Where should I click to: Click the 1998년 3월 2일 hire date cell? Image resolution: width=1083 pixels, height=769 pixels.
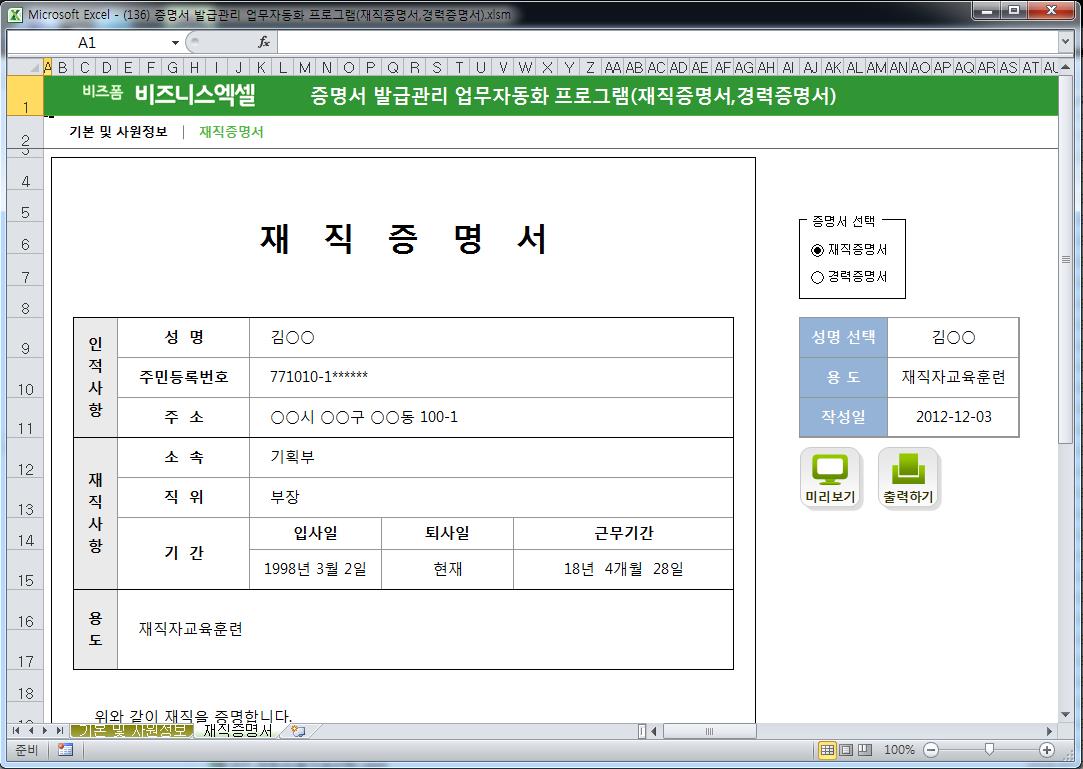(x=316, y=569)
